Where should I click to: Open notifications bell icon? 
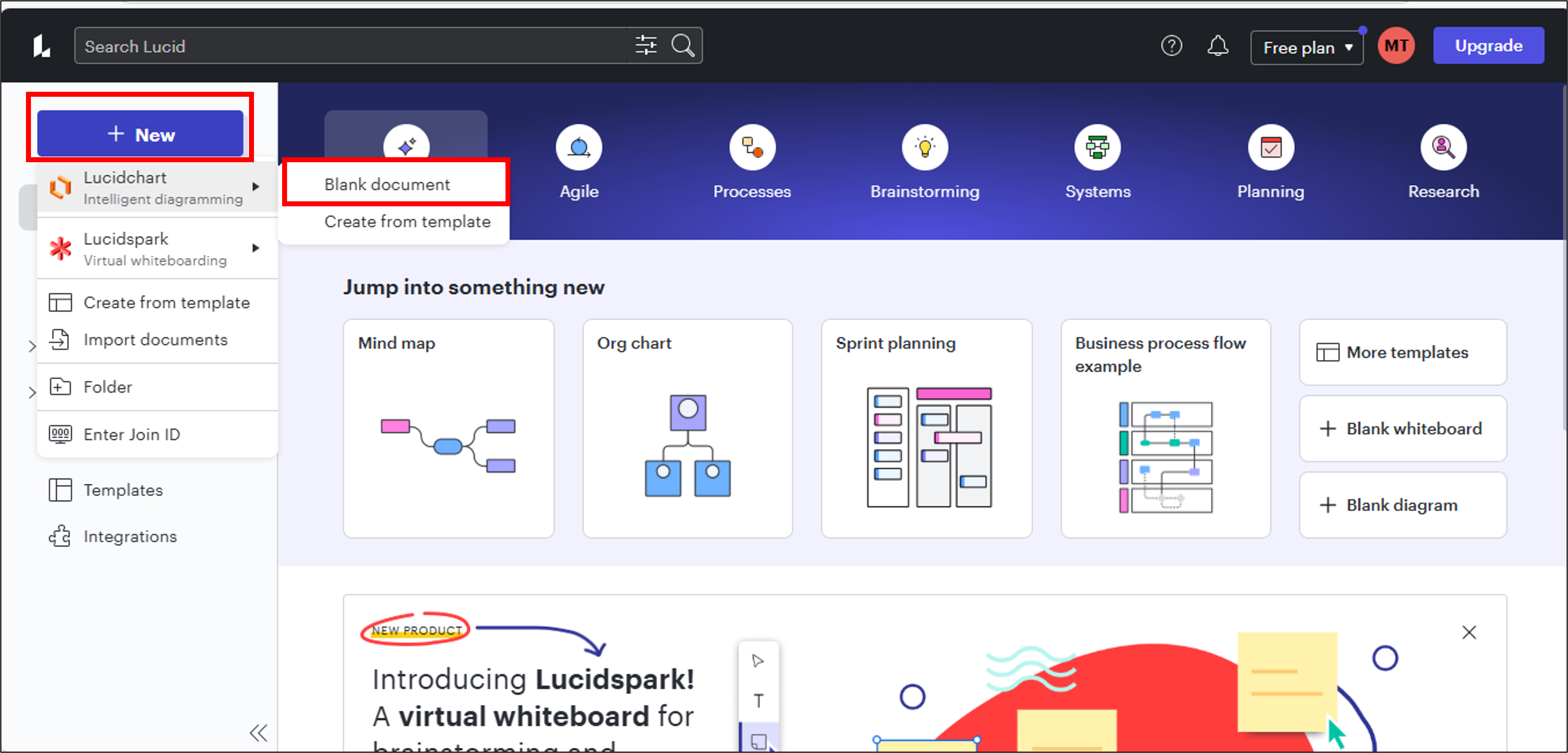[x=1217, y=46]
